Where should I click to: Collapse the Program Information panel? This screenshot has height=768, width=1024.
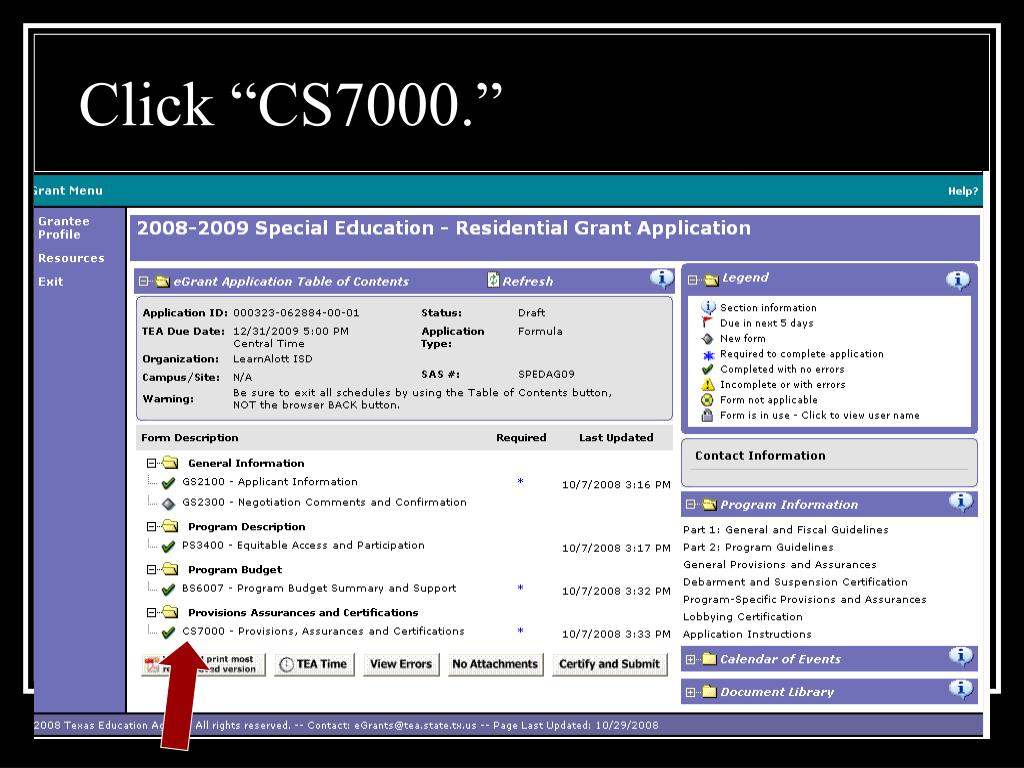point(690,504)
